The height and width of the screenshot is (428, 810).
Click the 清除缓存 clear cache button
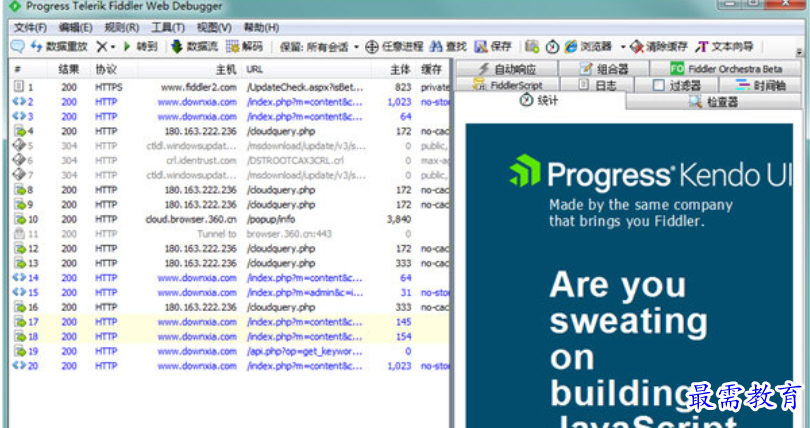pos(659,46)
